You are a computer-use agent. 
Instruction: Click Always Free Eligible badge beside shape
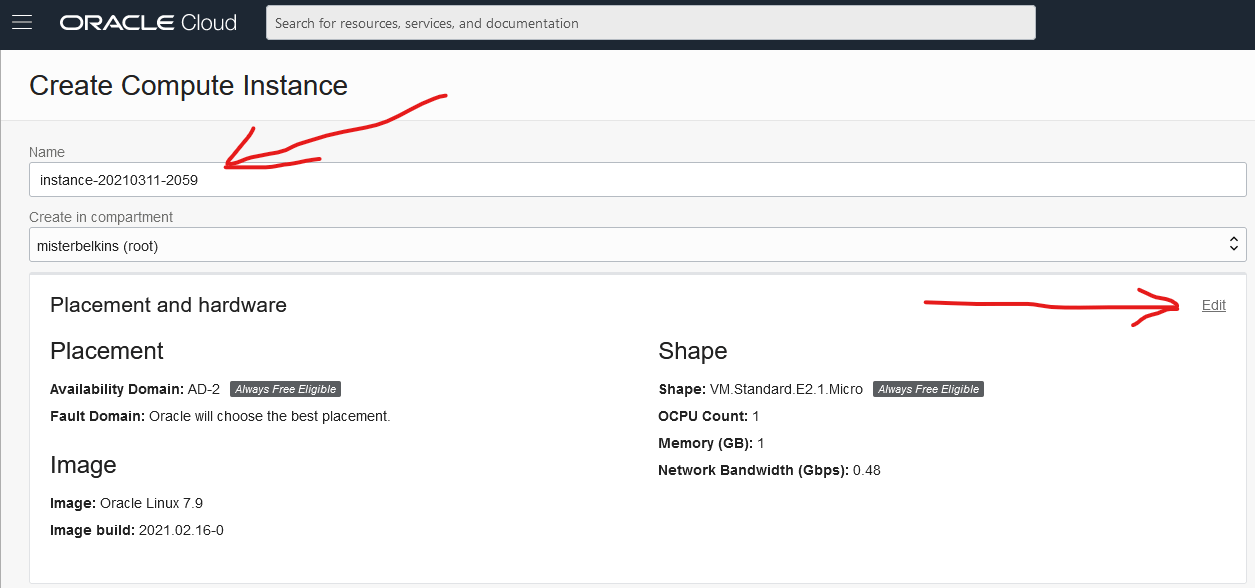click(928, 389)
